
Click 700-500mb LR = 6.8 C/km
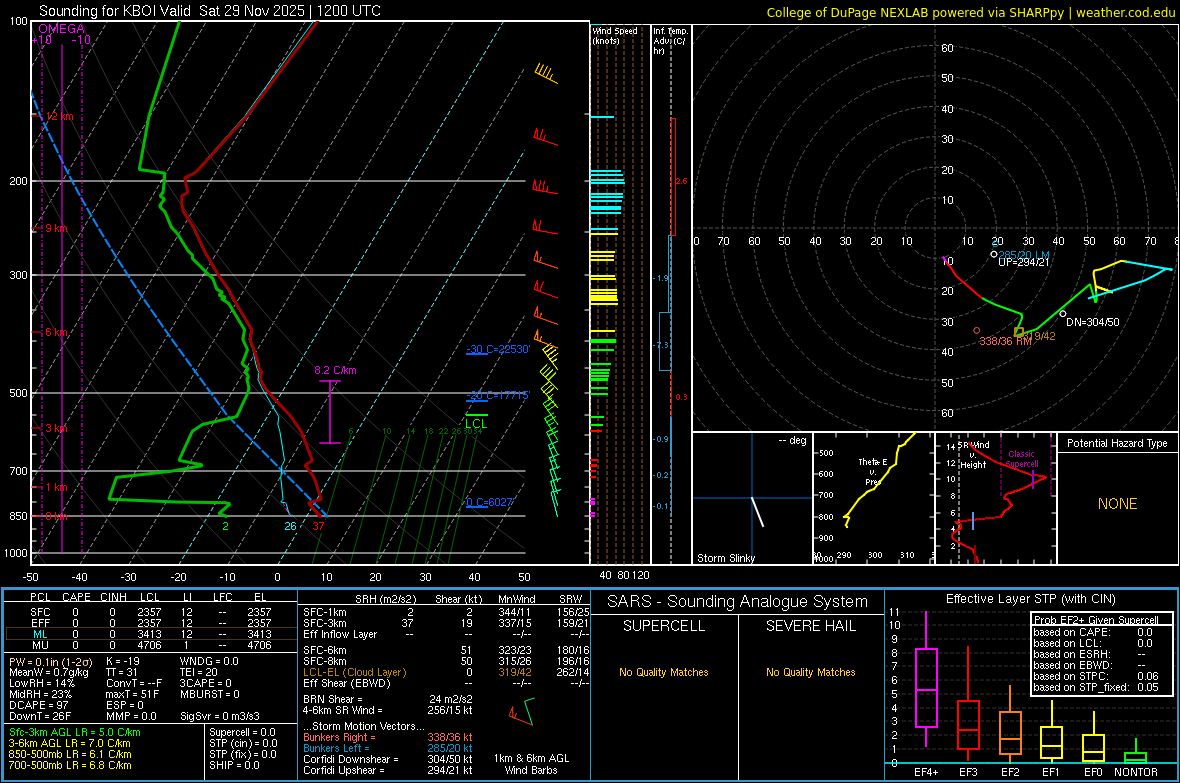[x=70, y=765]
